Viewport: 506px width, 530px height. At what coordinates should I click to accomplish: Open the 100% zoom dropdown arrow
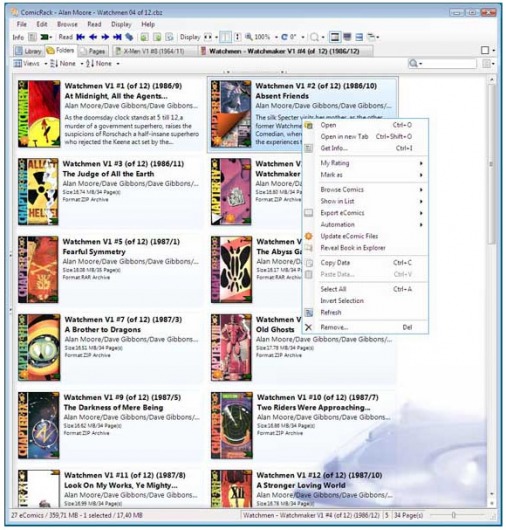click(x=276, y=37)
